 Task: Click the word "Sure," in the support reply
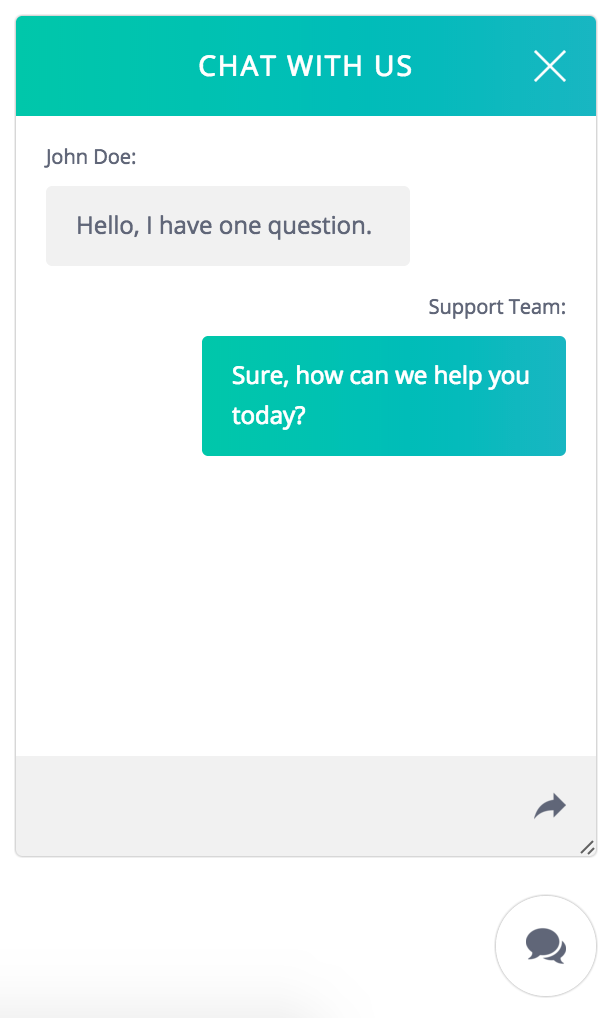[260, 377]
